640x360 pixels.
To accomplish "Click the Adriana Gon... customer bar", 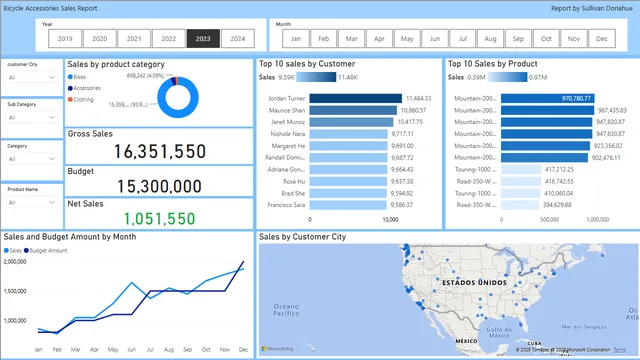I will click(348, 169).
